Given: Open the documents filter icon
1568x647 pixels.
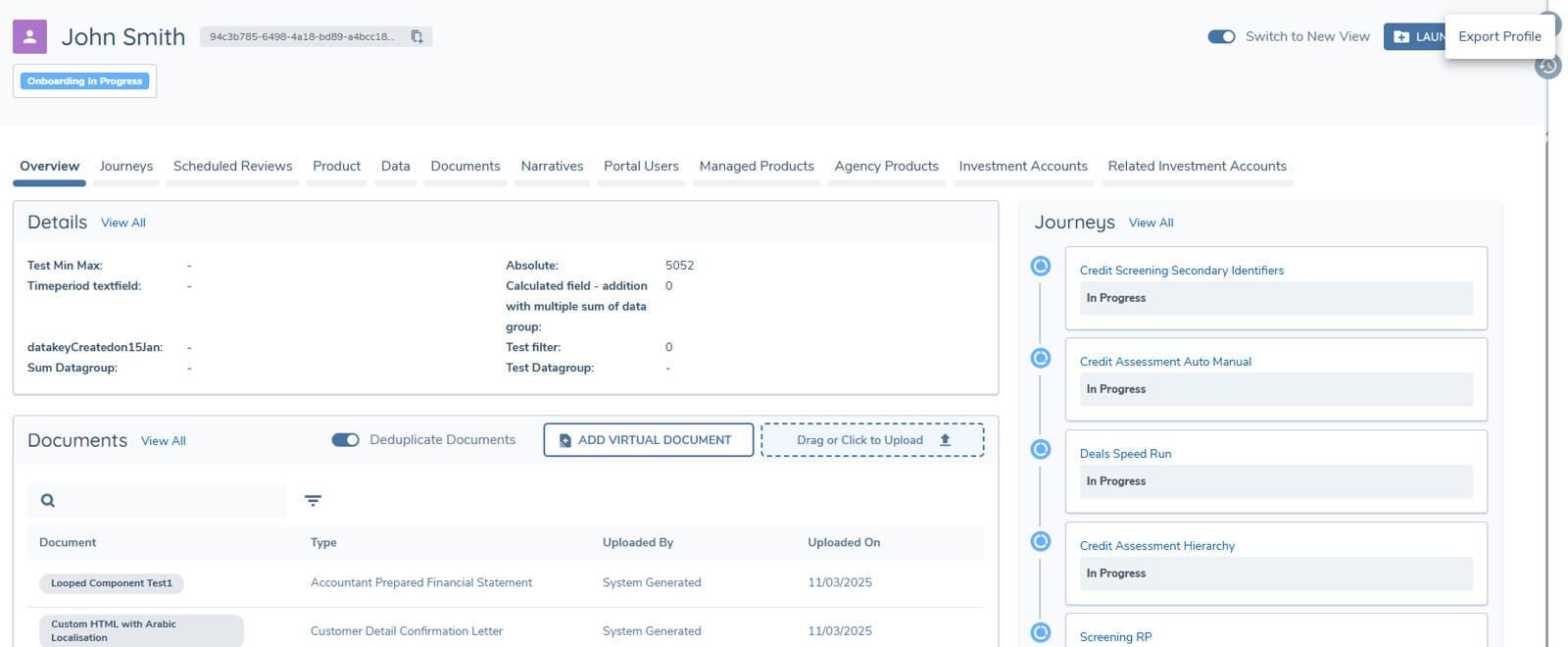Looking at the screenshot, I should coord(313,501).
